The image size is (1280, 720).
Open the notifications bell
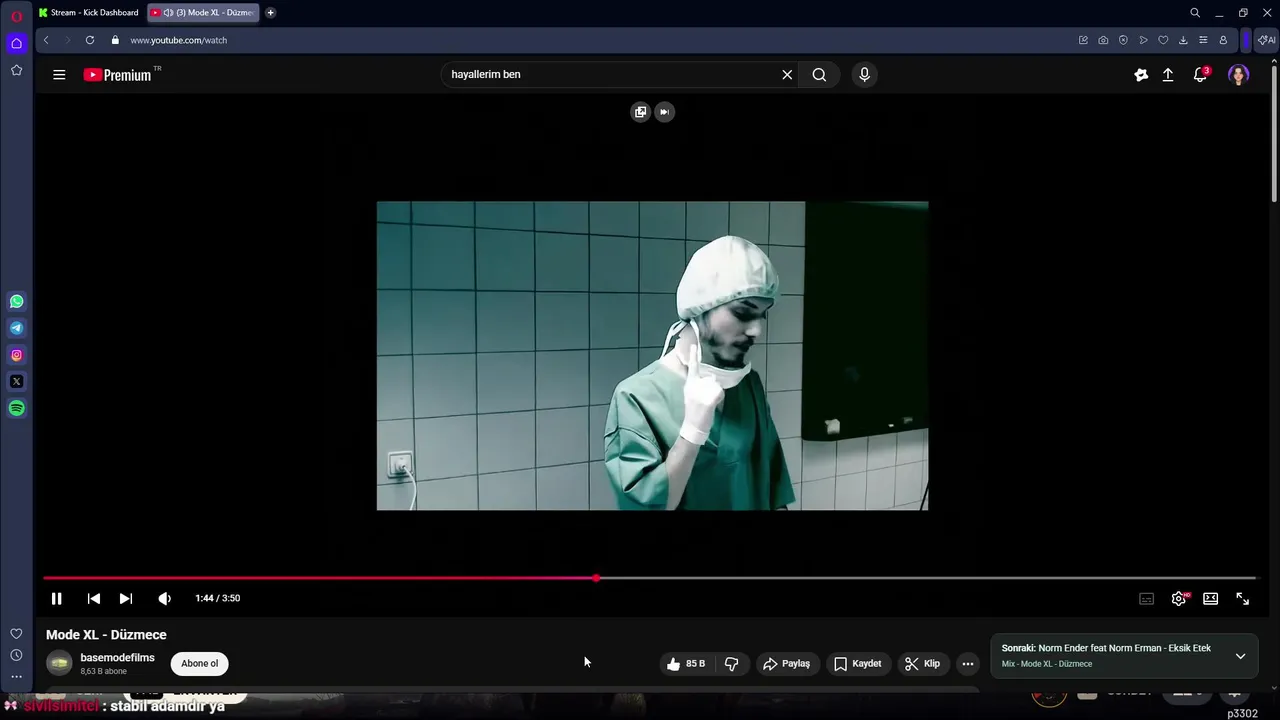(x=1201, y=74)
